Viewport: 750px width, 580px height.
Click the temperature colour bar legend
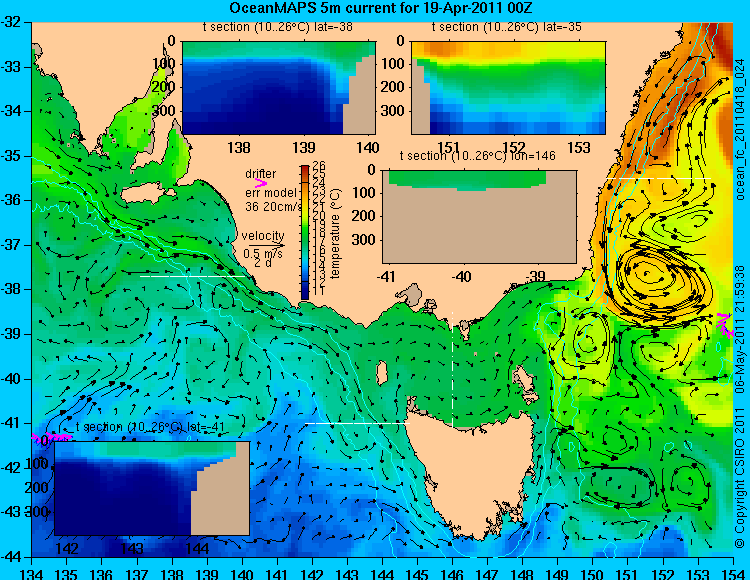point(305,232)
